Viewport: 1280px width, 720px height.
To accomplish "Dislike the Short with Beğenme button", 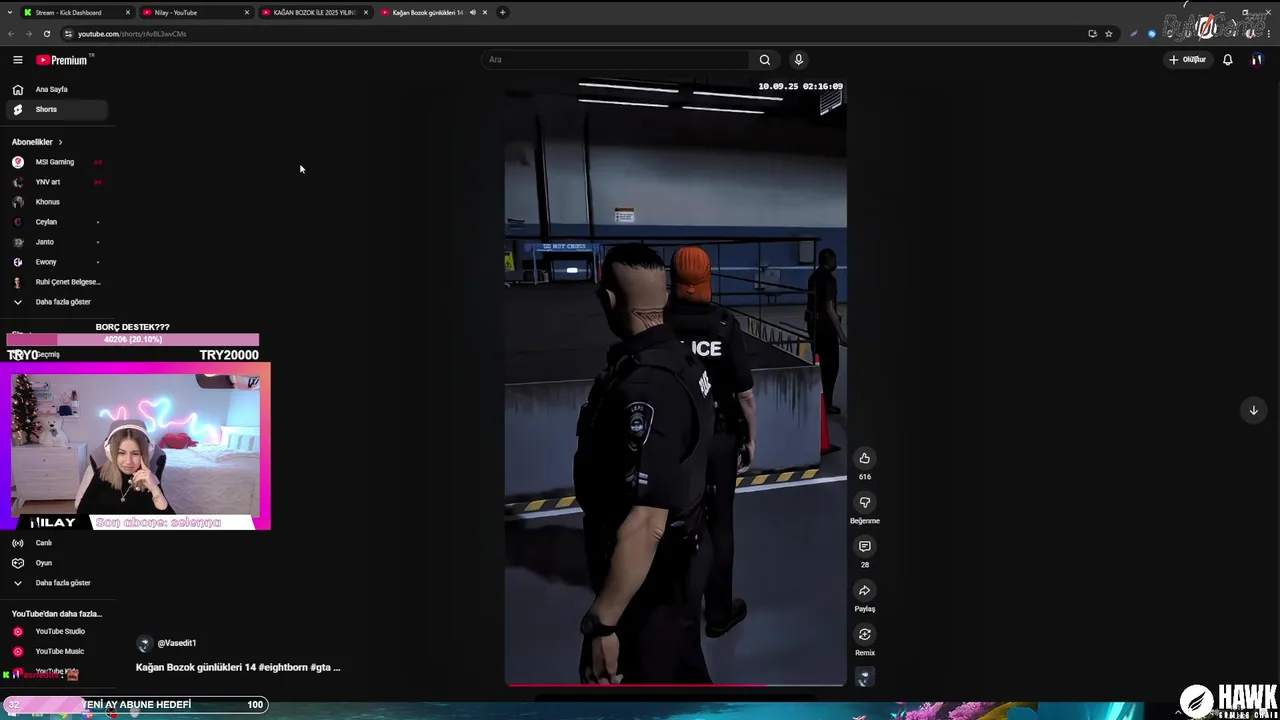I will [865, 502].
